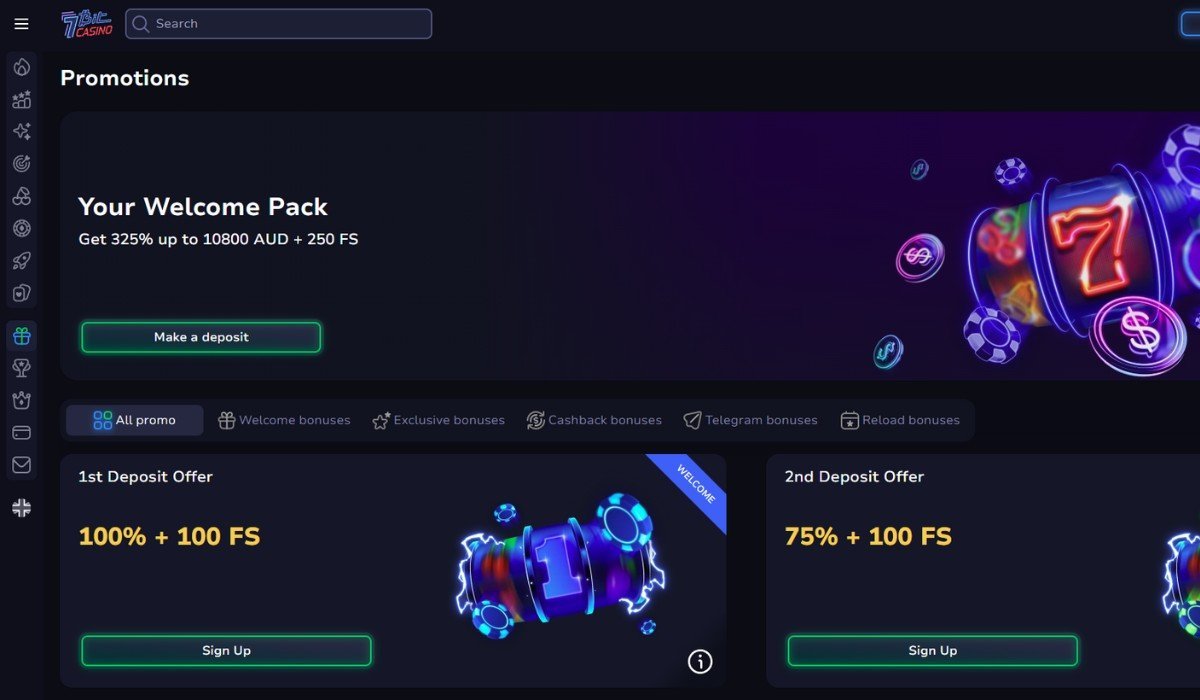Open the envelope messages icon

[21, 465]
